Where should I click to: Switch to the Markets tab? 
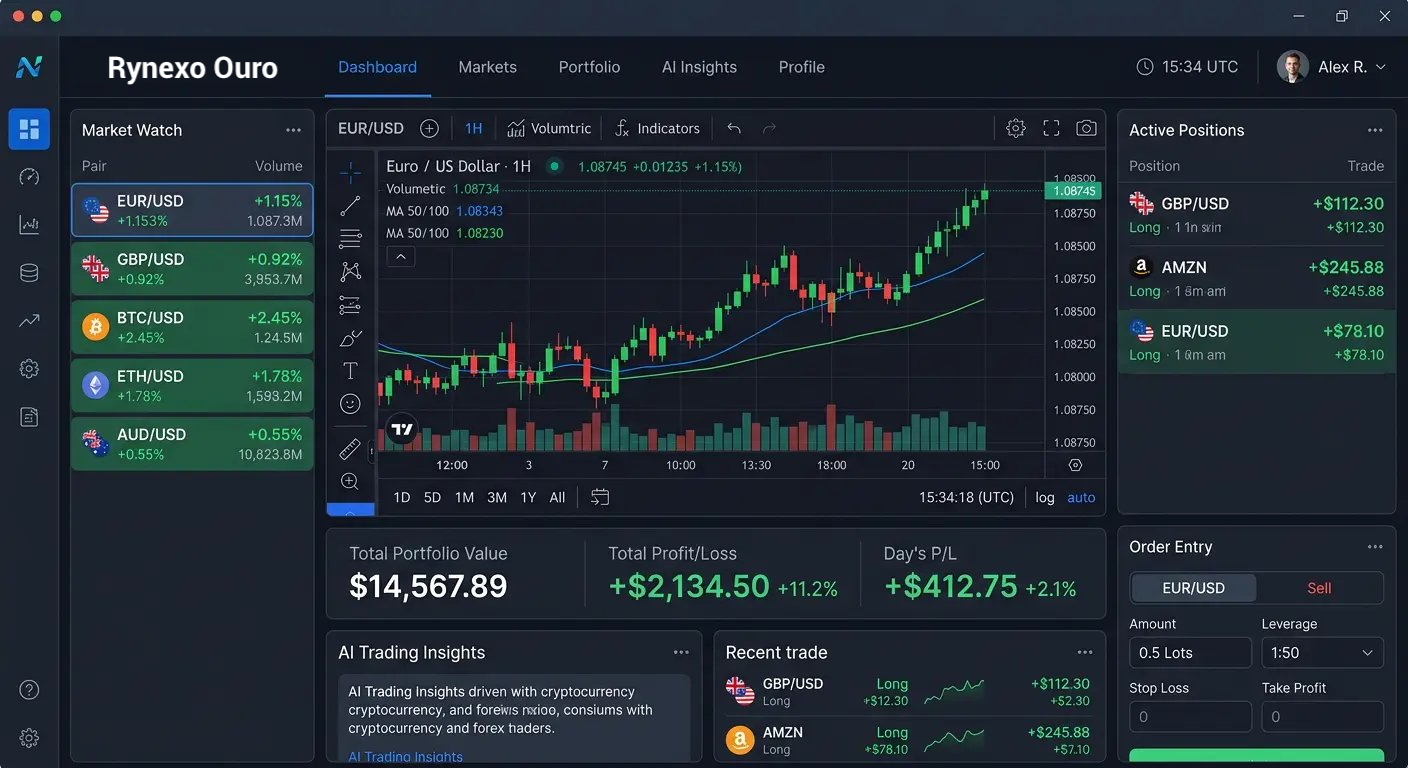point(487,67)
